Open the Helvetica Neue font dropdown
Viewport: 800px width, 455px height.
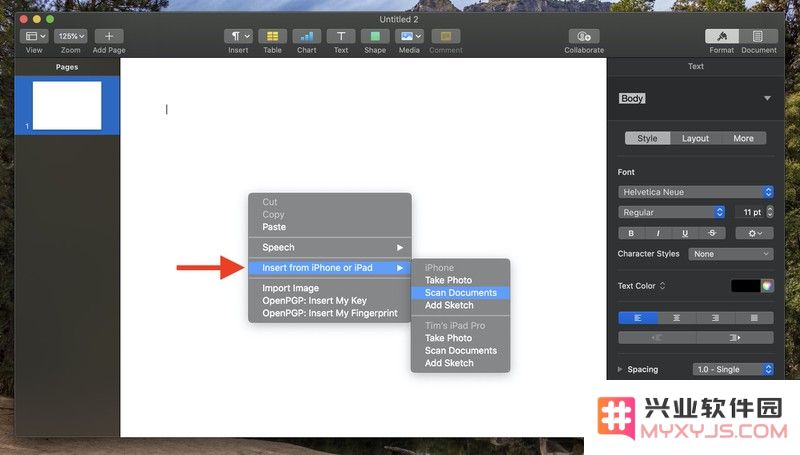tap(695, 192)
